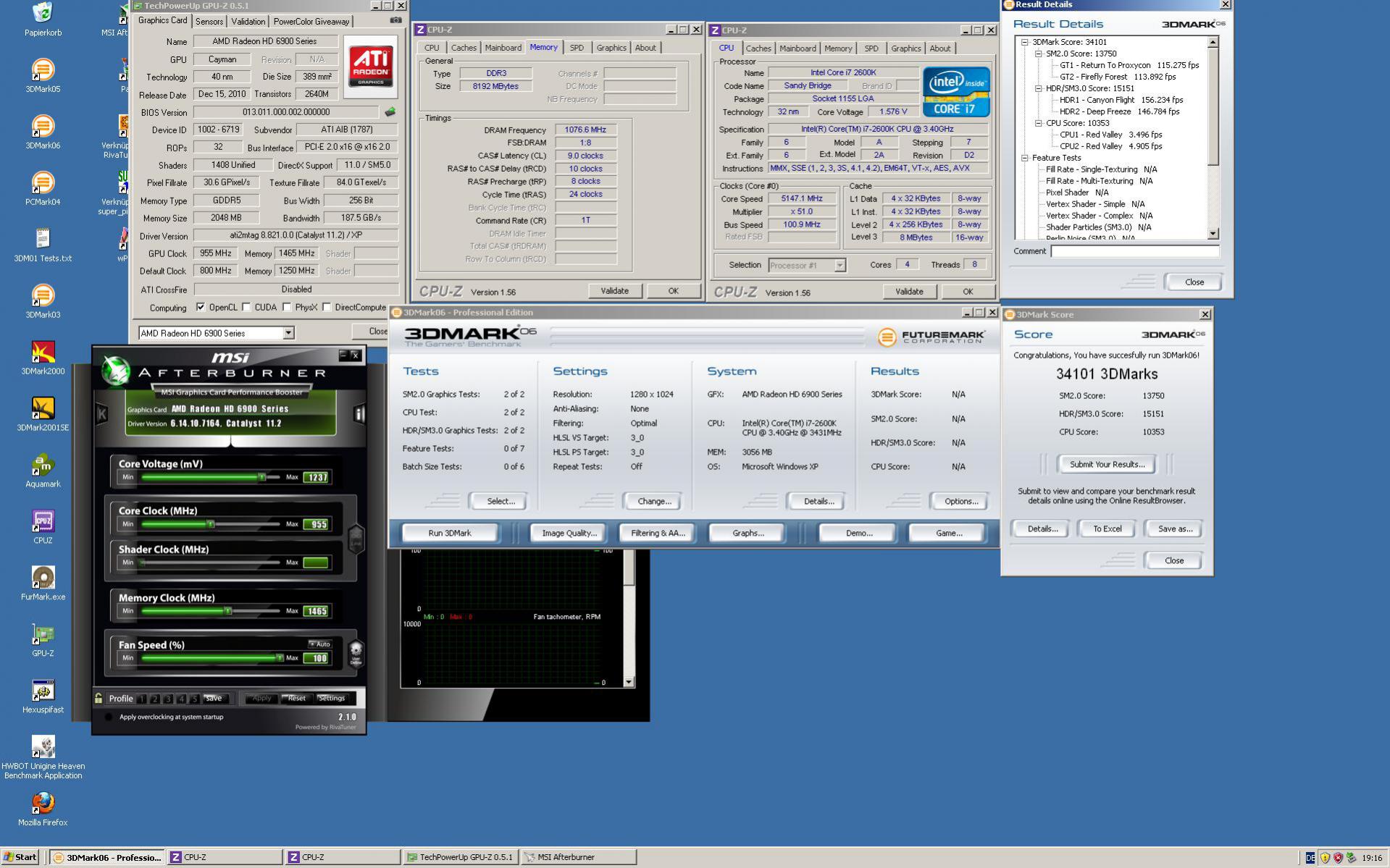
Task: Click the Afterburner fan User Define icon
Action: [x=356, y=653]
